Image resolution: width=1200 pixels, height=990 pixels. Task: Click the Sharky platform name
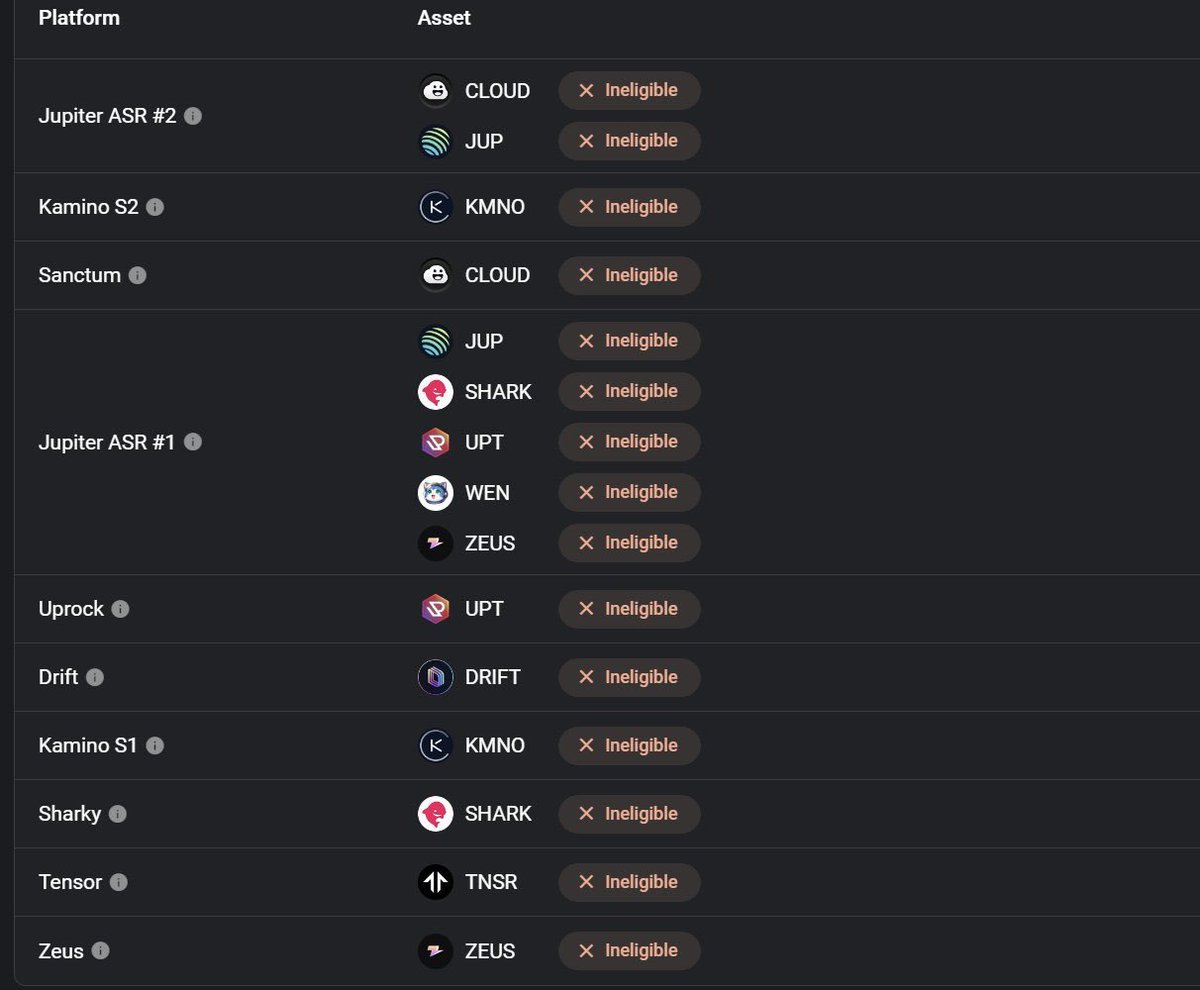(x=70, y=814)
